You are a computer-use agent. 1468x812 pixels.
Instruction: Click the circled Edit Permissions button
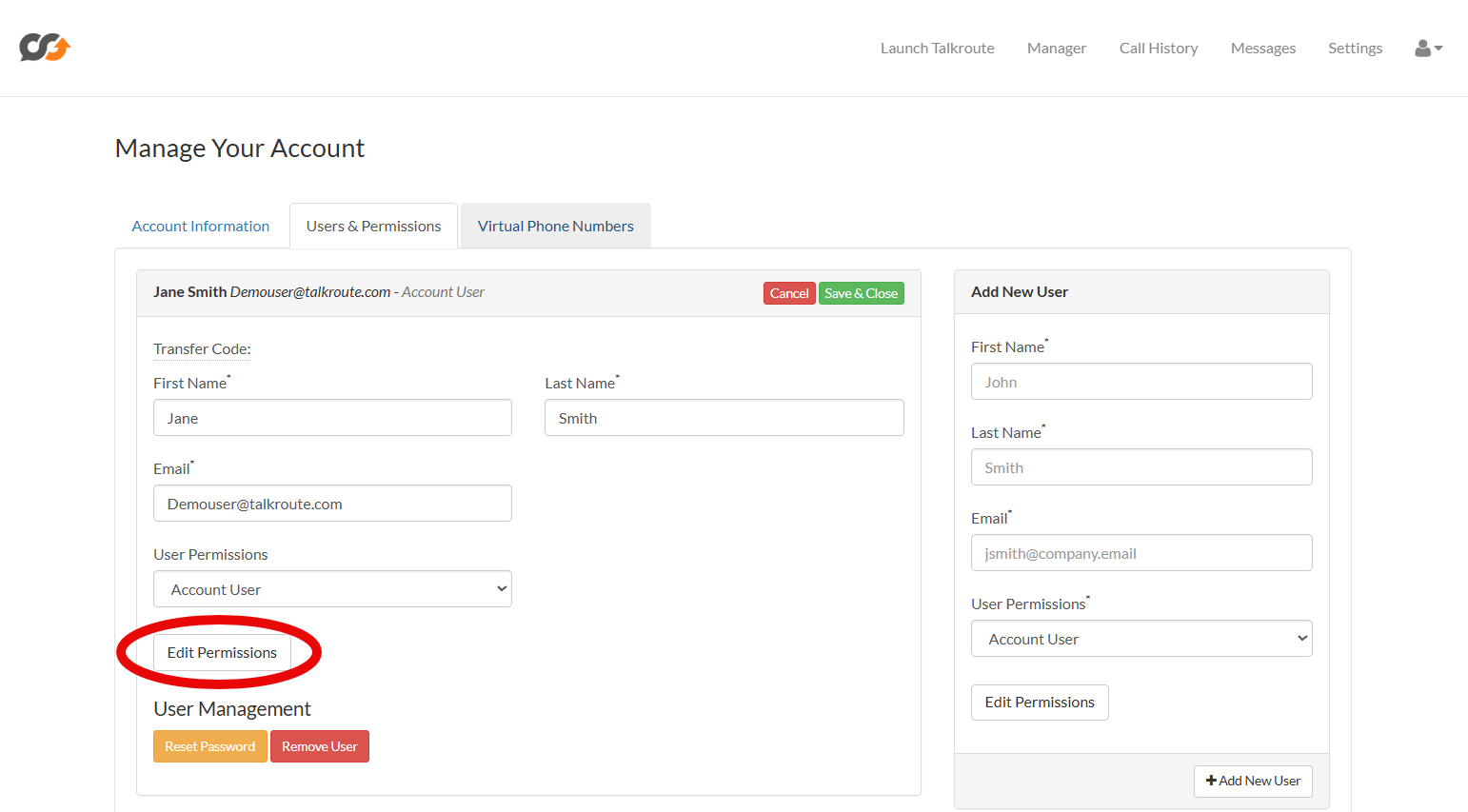coord(222,652)
